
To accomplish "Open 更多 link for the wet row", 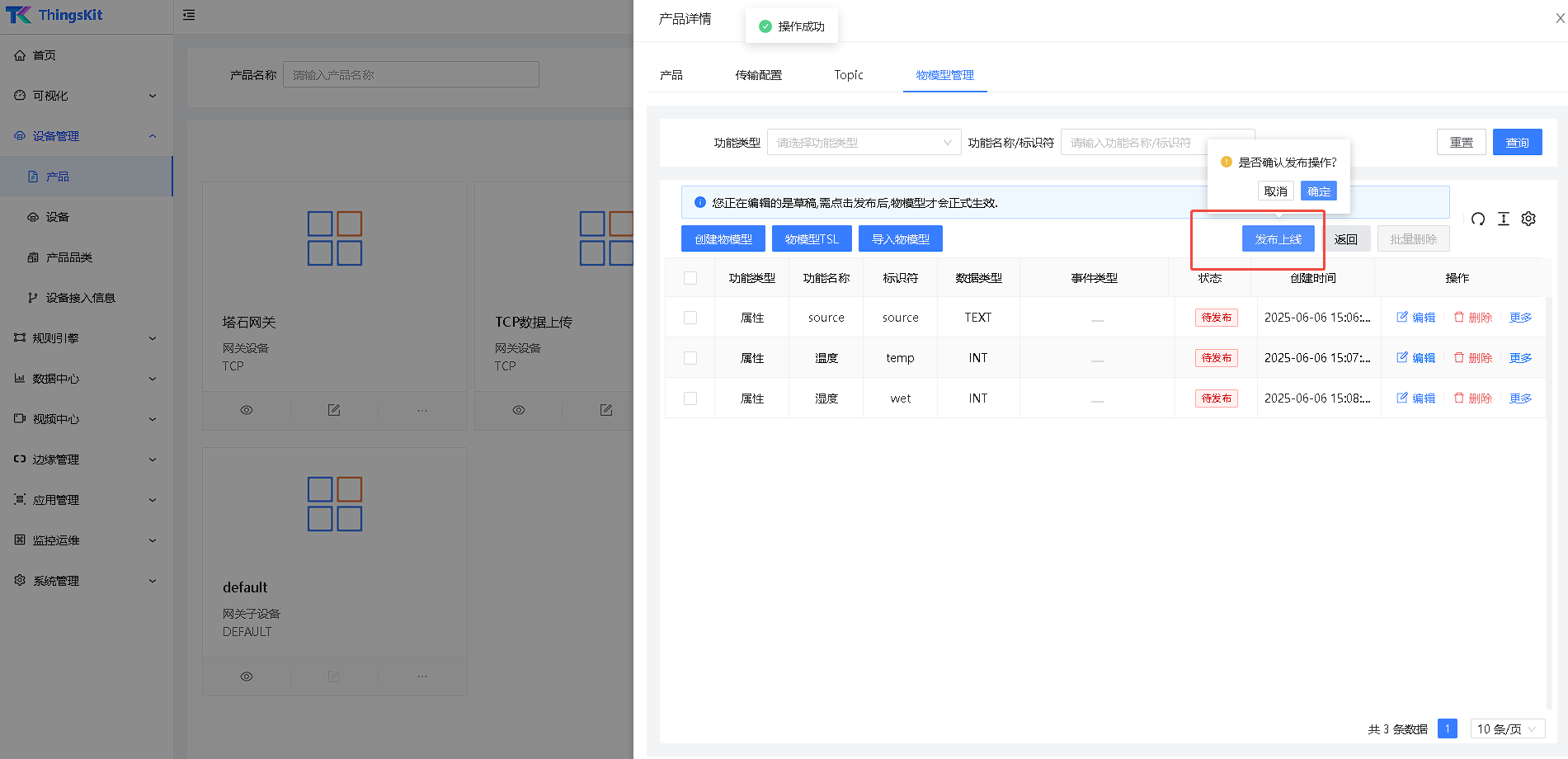I will tap(1520, 398).
